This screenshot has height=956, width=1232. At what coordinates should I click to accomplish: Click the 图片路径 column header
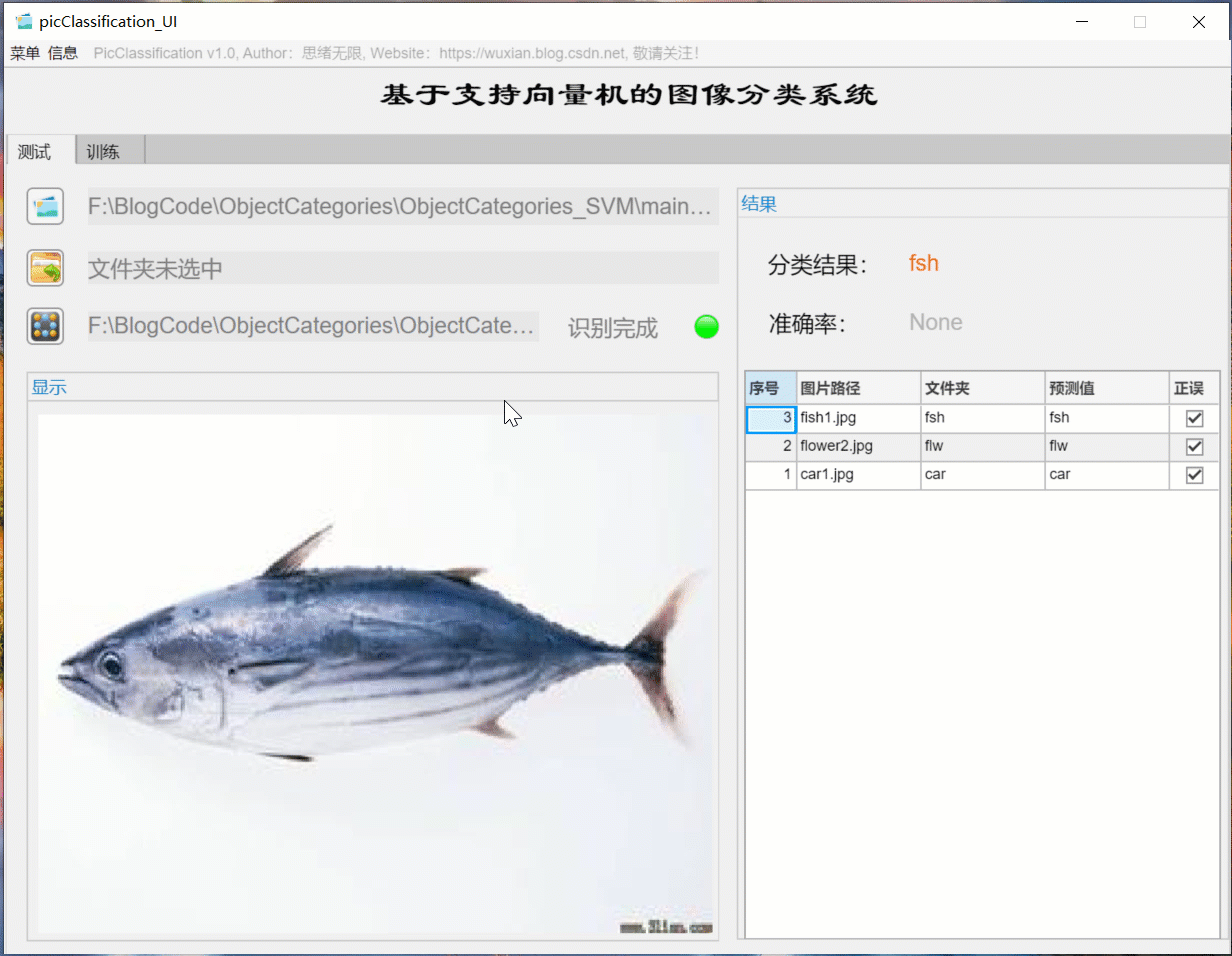pyautogui.click(x=859, y=388)
